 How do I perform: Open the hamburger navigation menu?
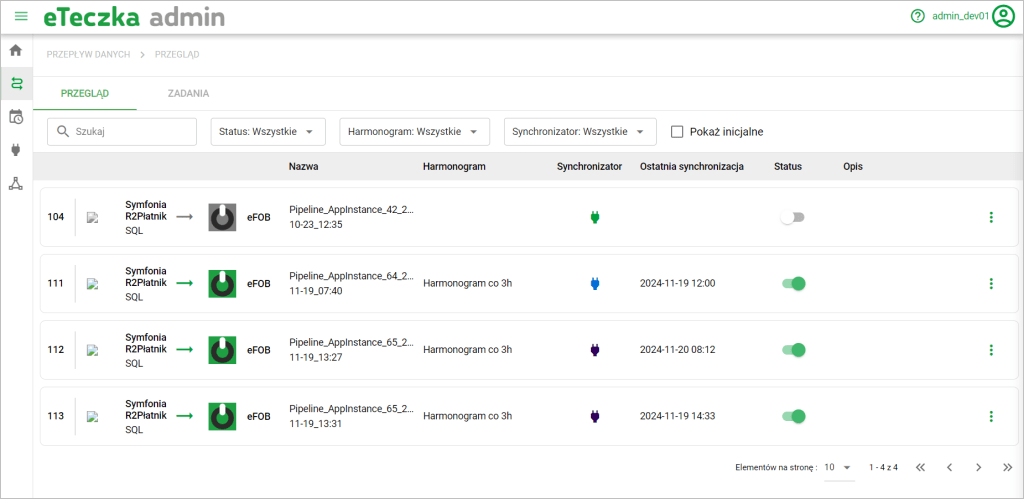(21, 17)
